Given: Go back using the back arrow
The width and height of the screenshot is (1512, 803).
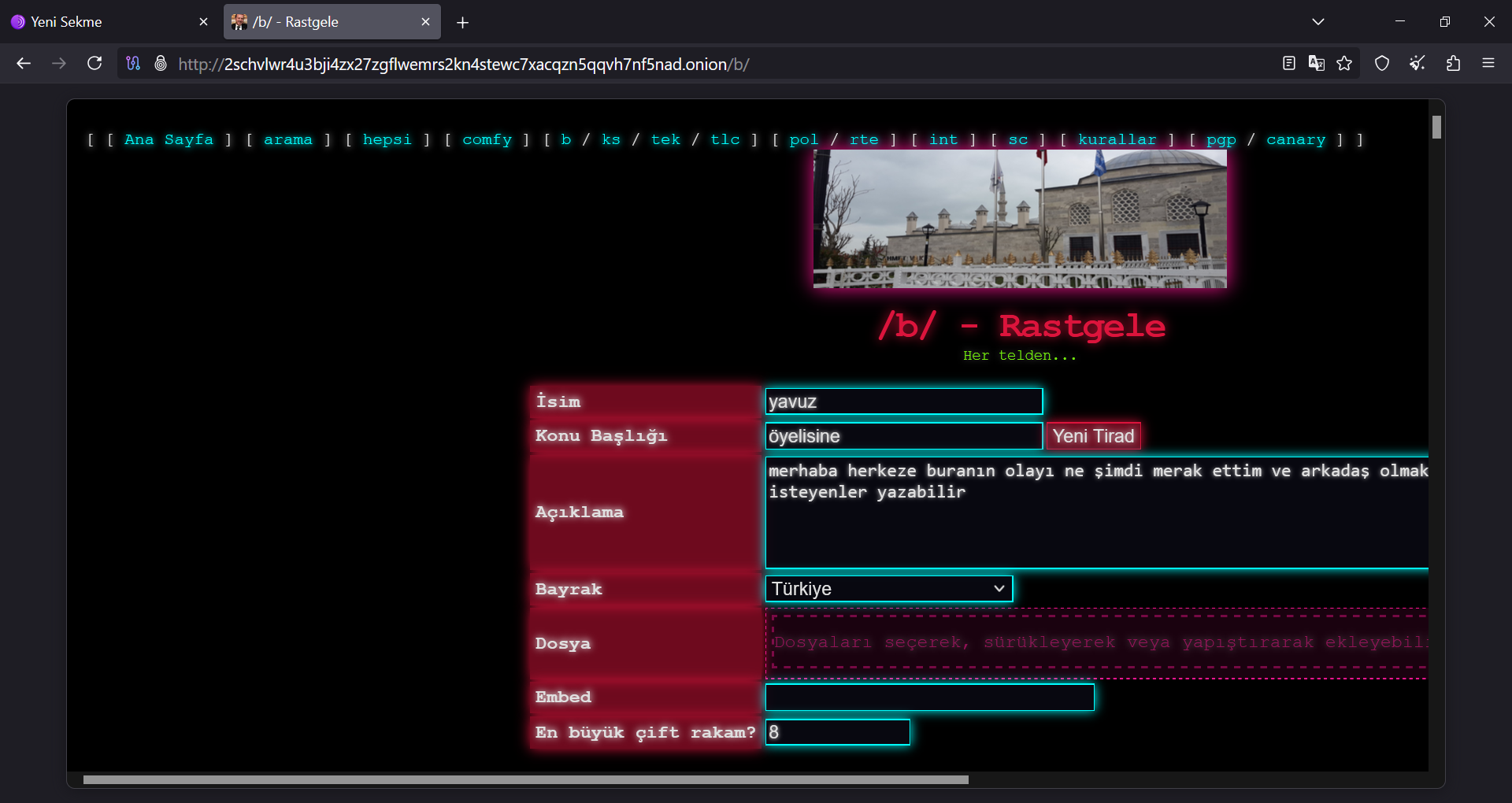Looking at the screenshot, I should [x=24, y=64].
